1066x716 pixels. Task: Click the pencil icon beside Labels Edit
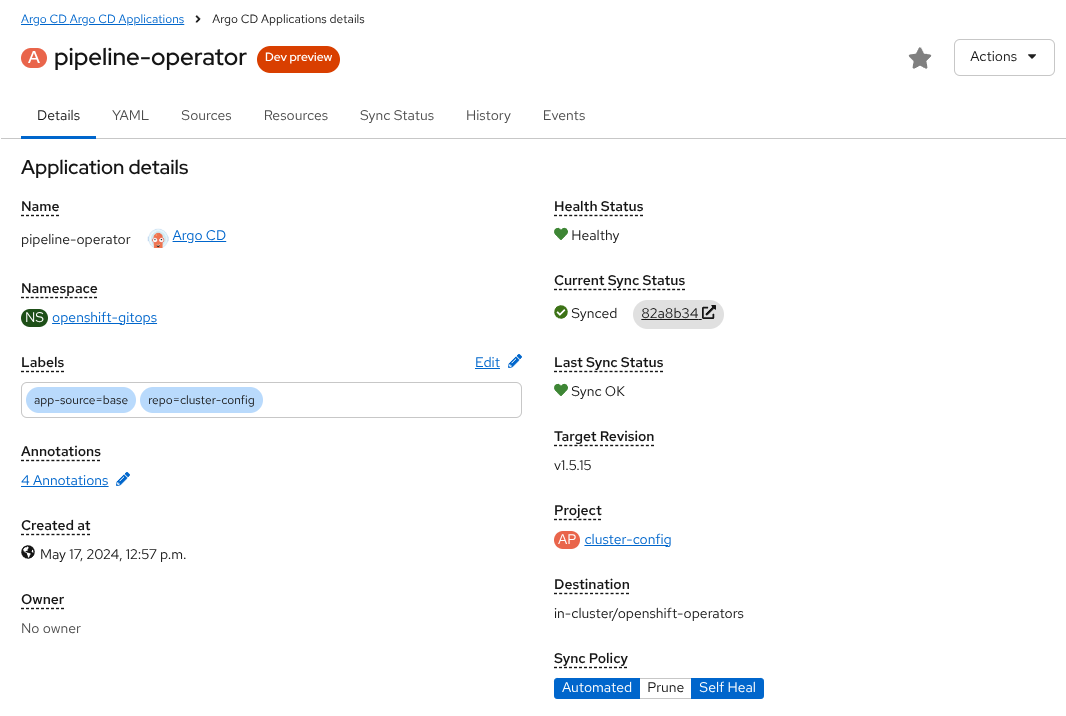(x=515, y=362)
